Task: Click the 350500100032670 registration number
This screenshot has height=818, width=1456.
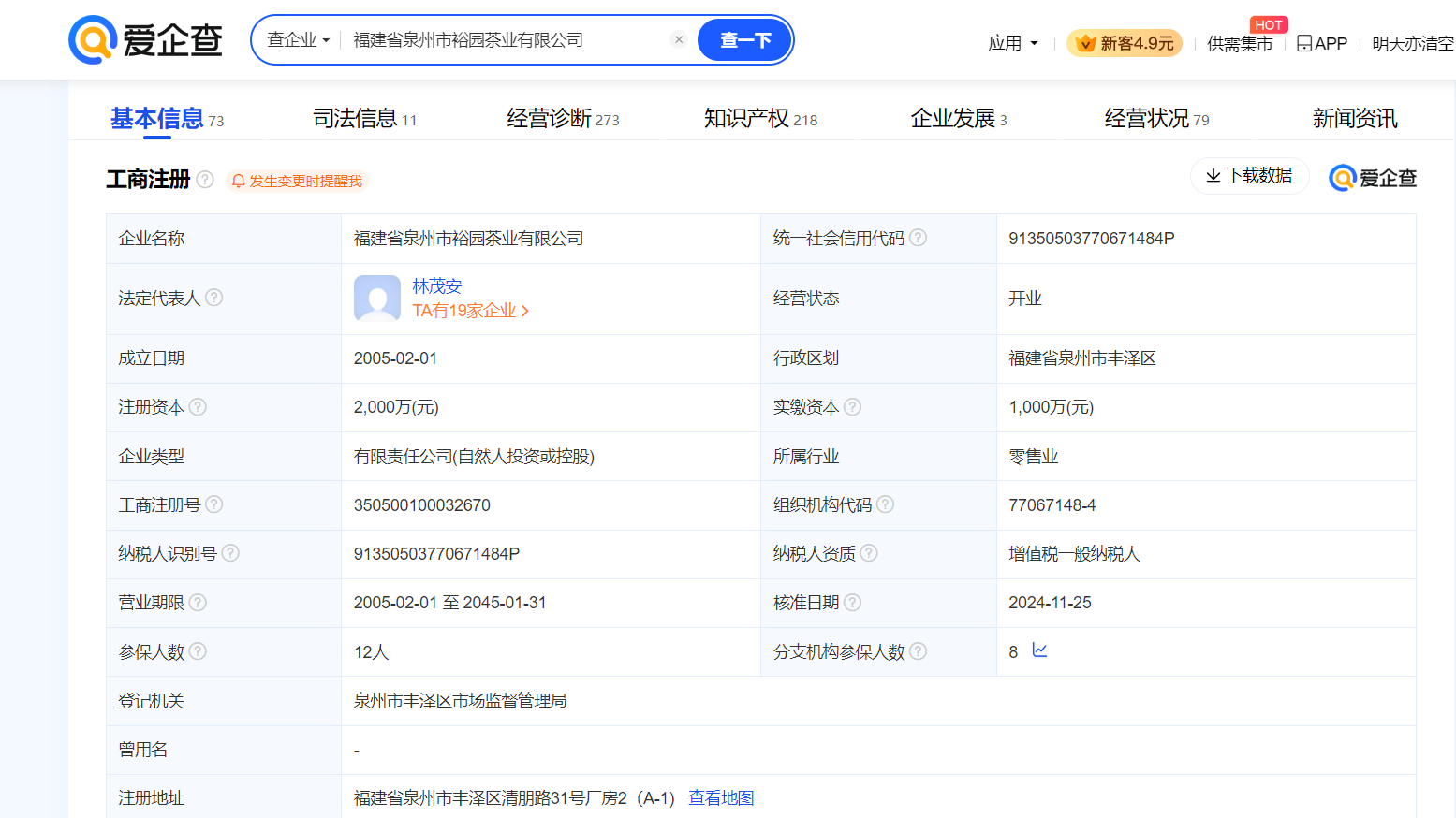Action: pos(422,505)
